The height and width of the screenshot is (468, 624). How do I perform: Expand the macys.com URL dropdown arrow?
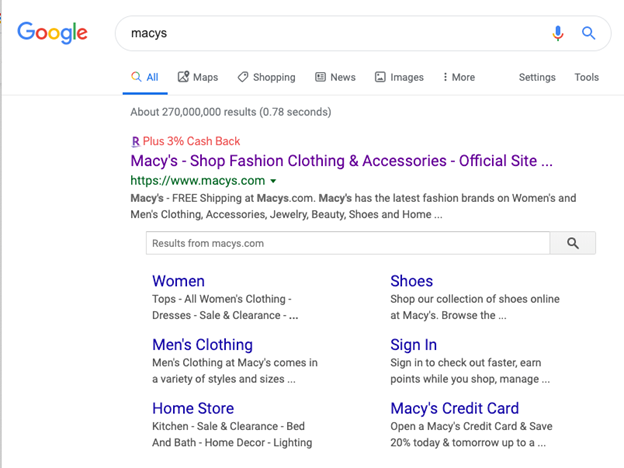[x=273, y=181]
